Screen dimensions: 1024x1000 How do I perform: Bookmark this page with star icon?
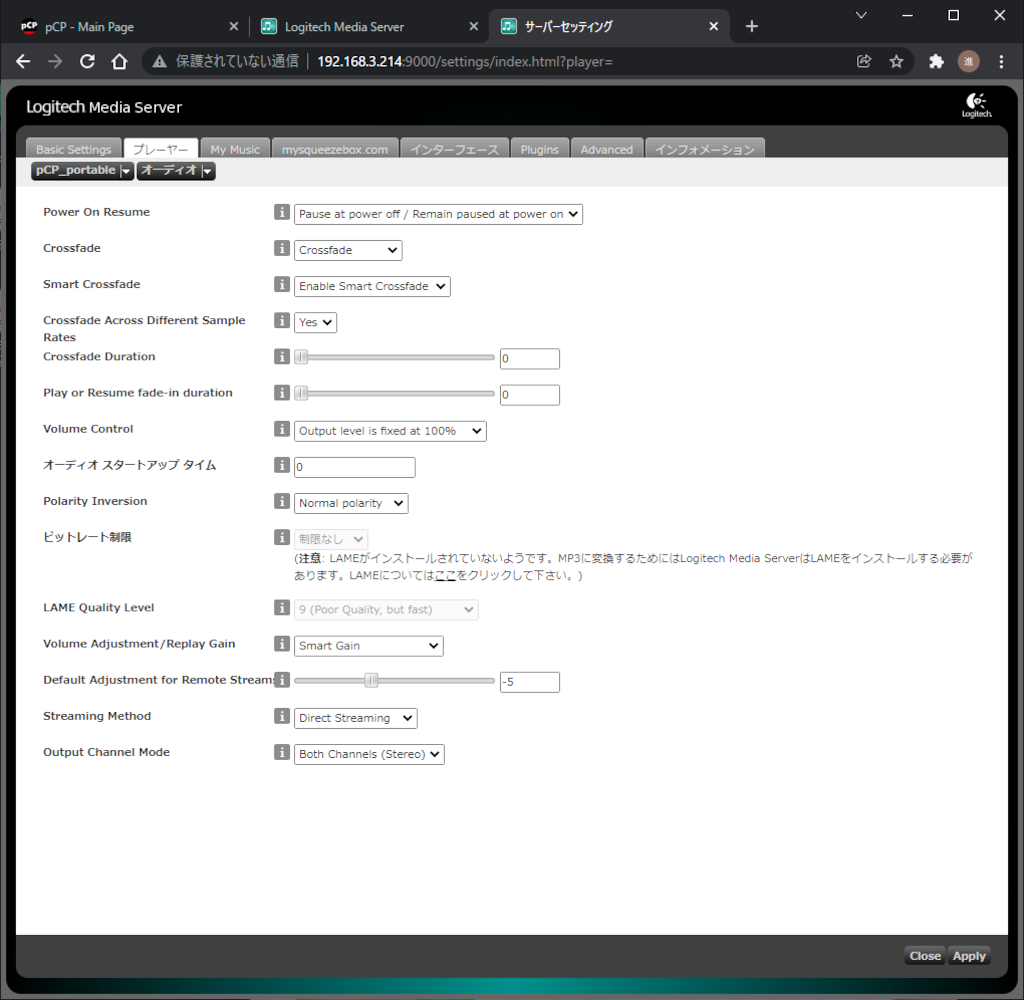tap(896, 61)
